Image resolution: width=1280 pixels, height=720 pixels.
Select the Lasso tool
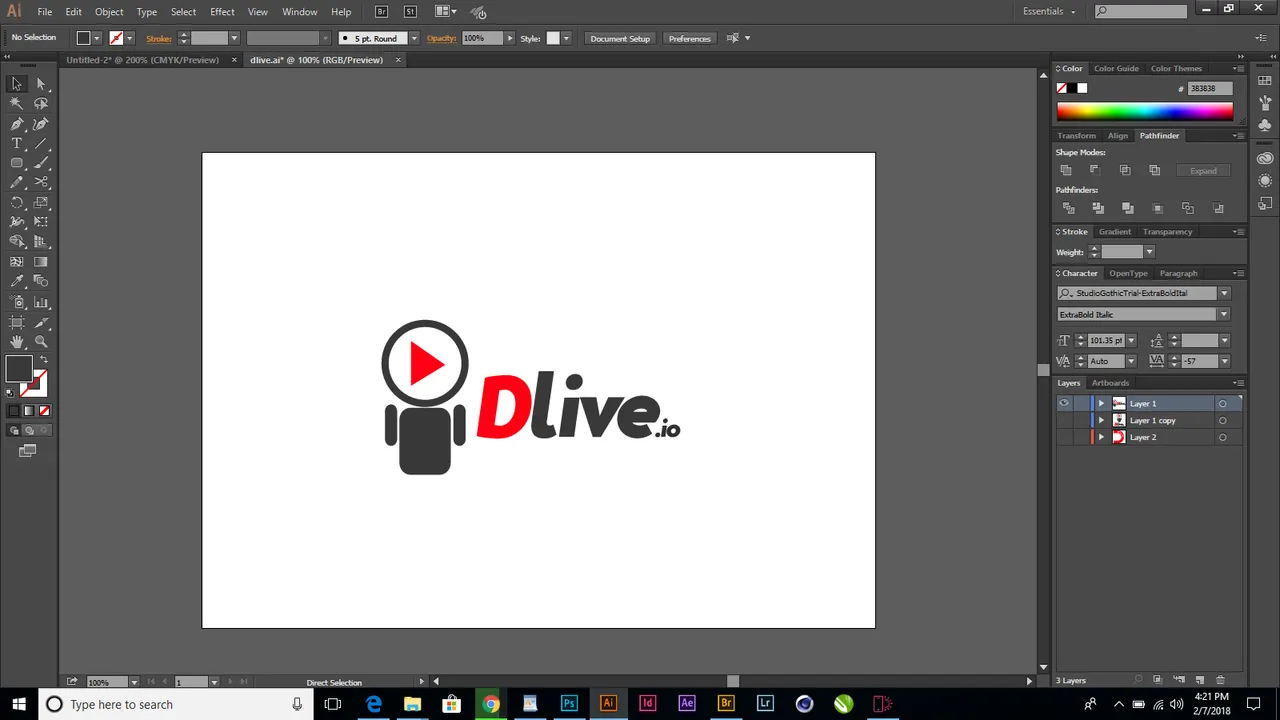tap(41, 104)
